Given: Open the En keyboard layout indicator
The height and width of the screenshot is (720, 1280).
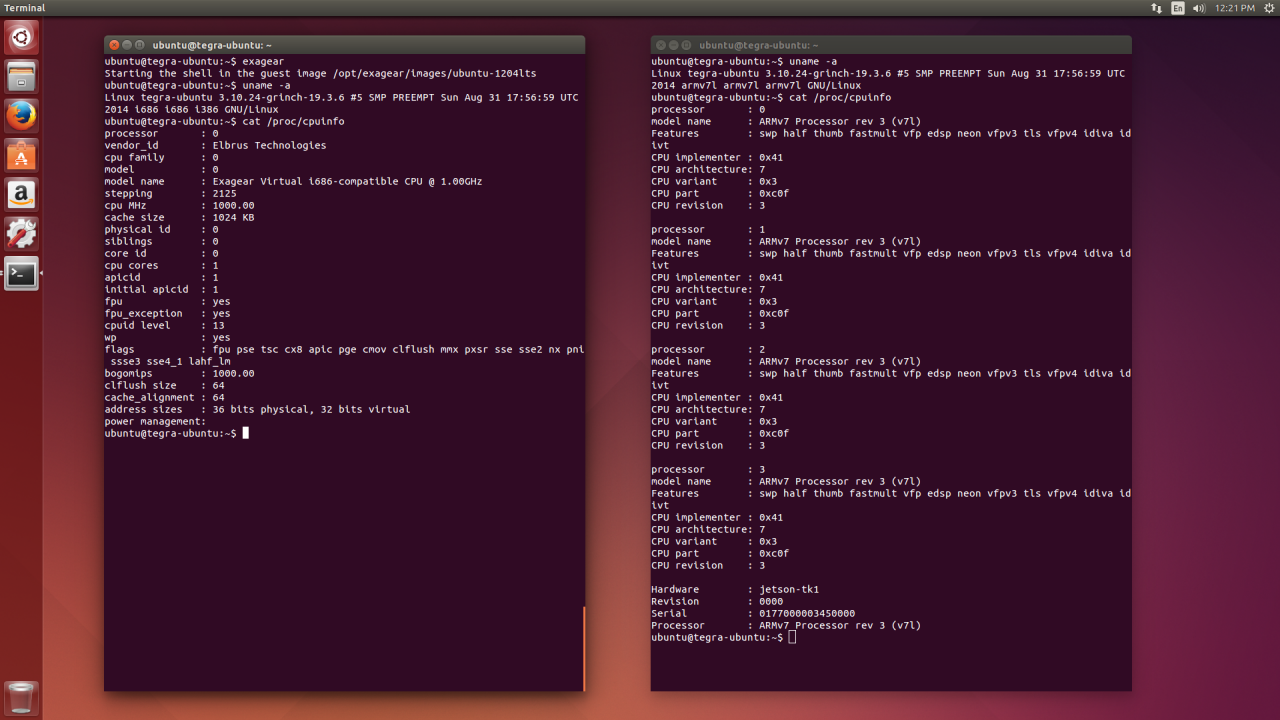Looking at the screenshot, I should (1178, 8).
